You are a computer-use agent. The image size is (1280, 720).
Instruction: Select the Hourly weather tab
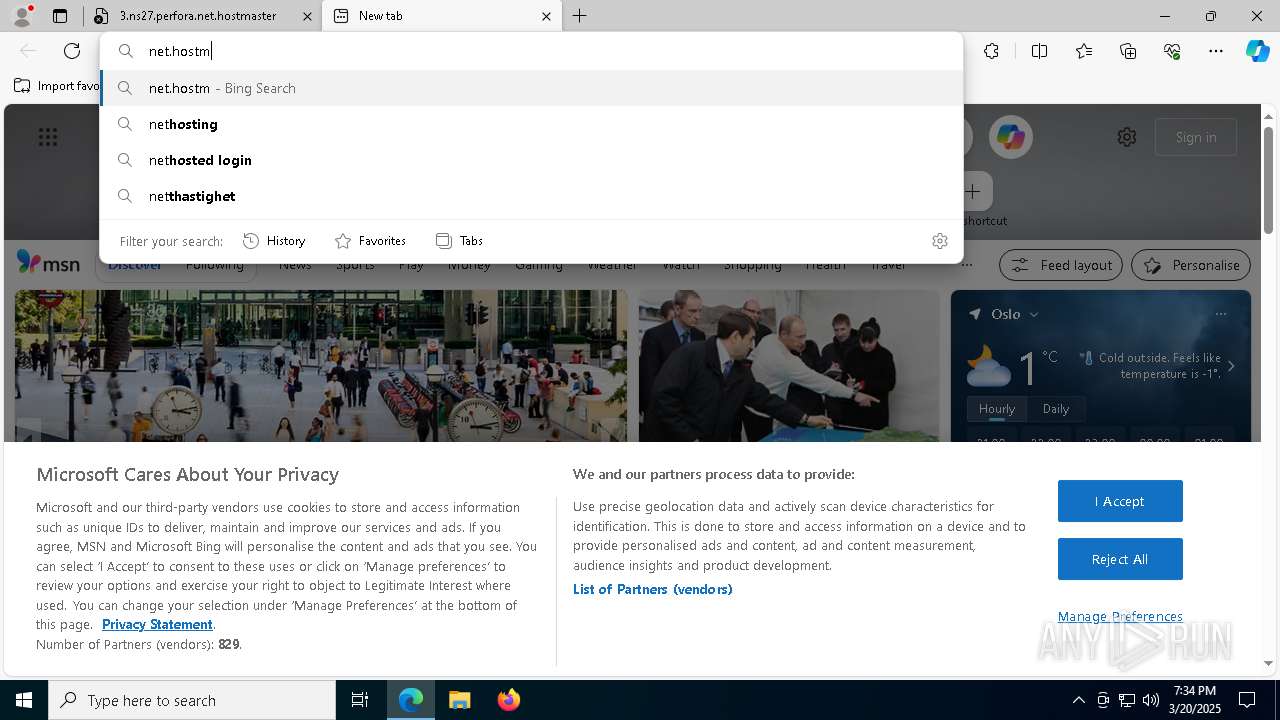pos(997,409)
